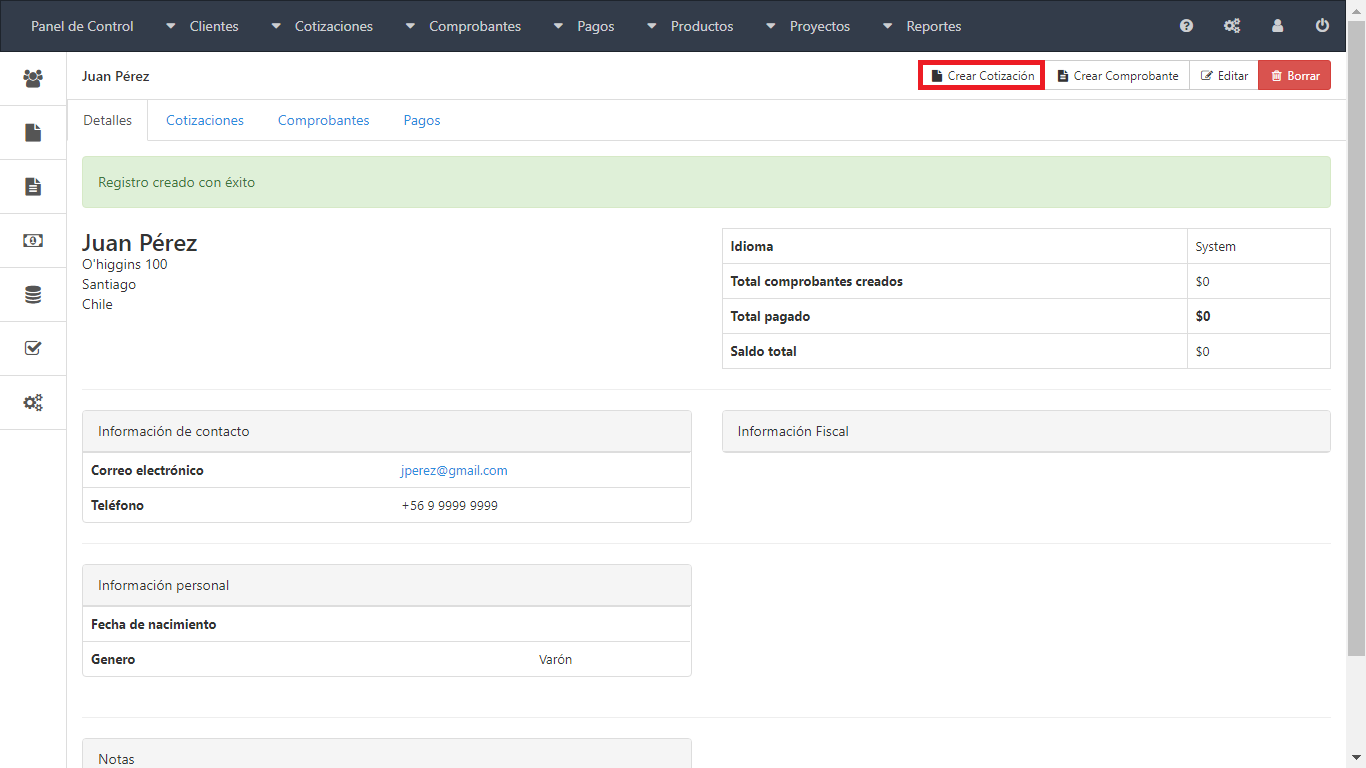Select the database stack icon in the sidebar
This screenshot has height=768, width=1366.
(33, 294)
